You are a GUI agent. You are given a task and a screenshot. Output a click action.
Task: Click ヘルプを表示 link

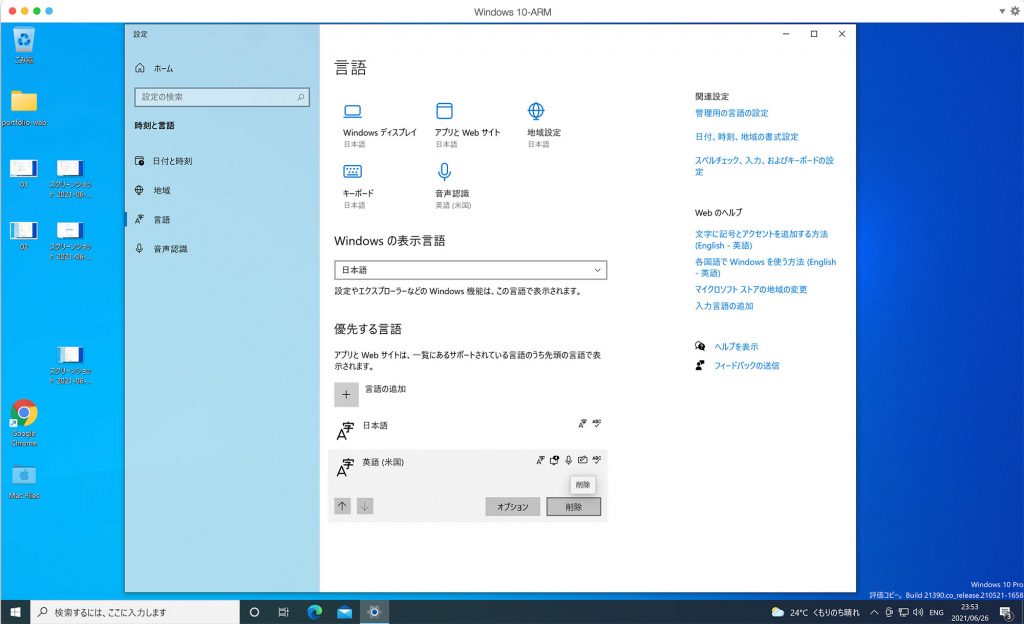[736, 347]
